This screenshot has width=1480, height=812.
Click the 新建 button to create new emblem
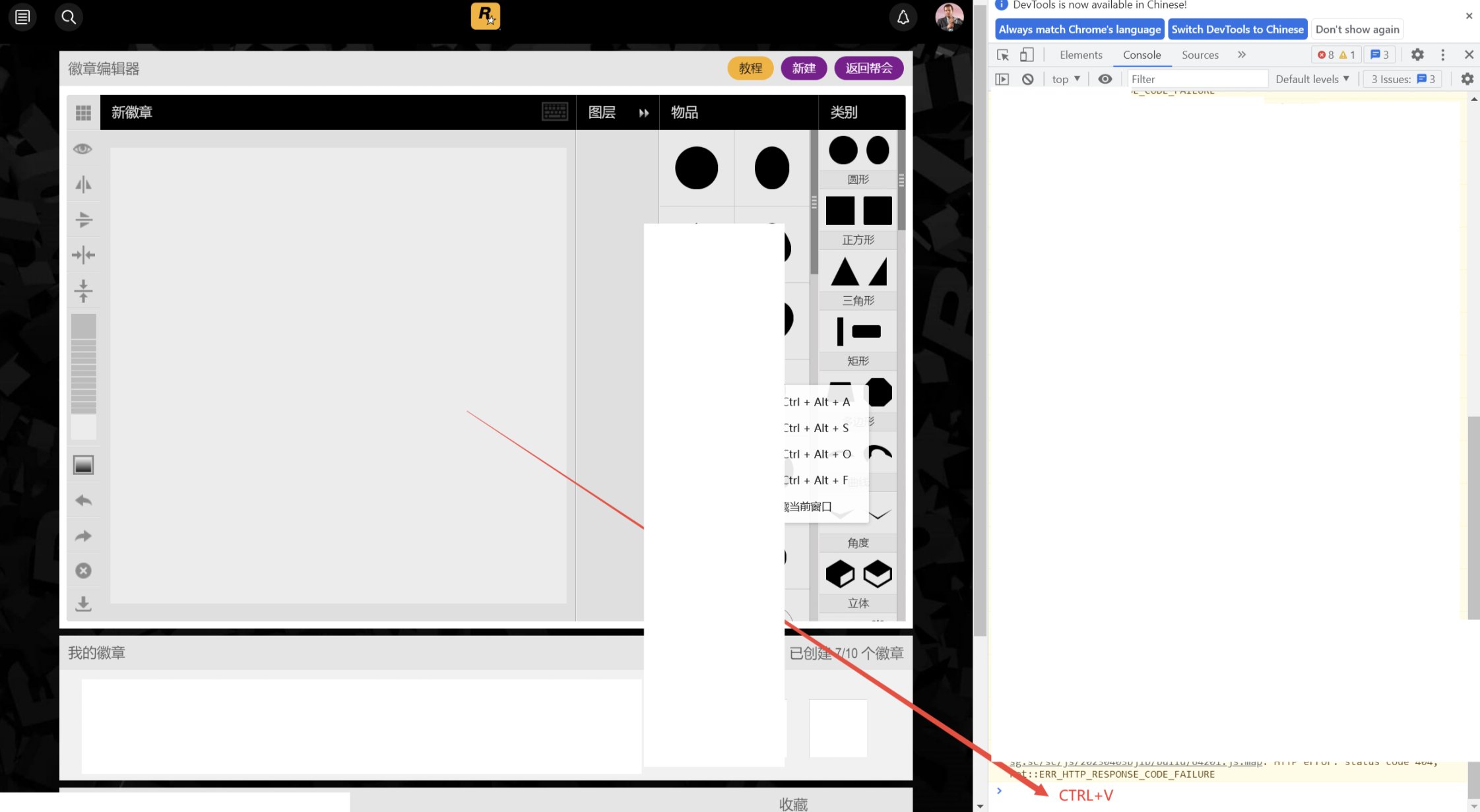coord(804,68)
